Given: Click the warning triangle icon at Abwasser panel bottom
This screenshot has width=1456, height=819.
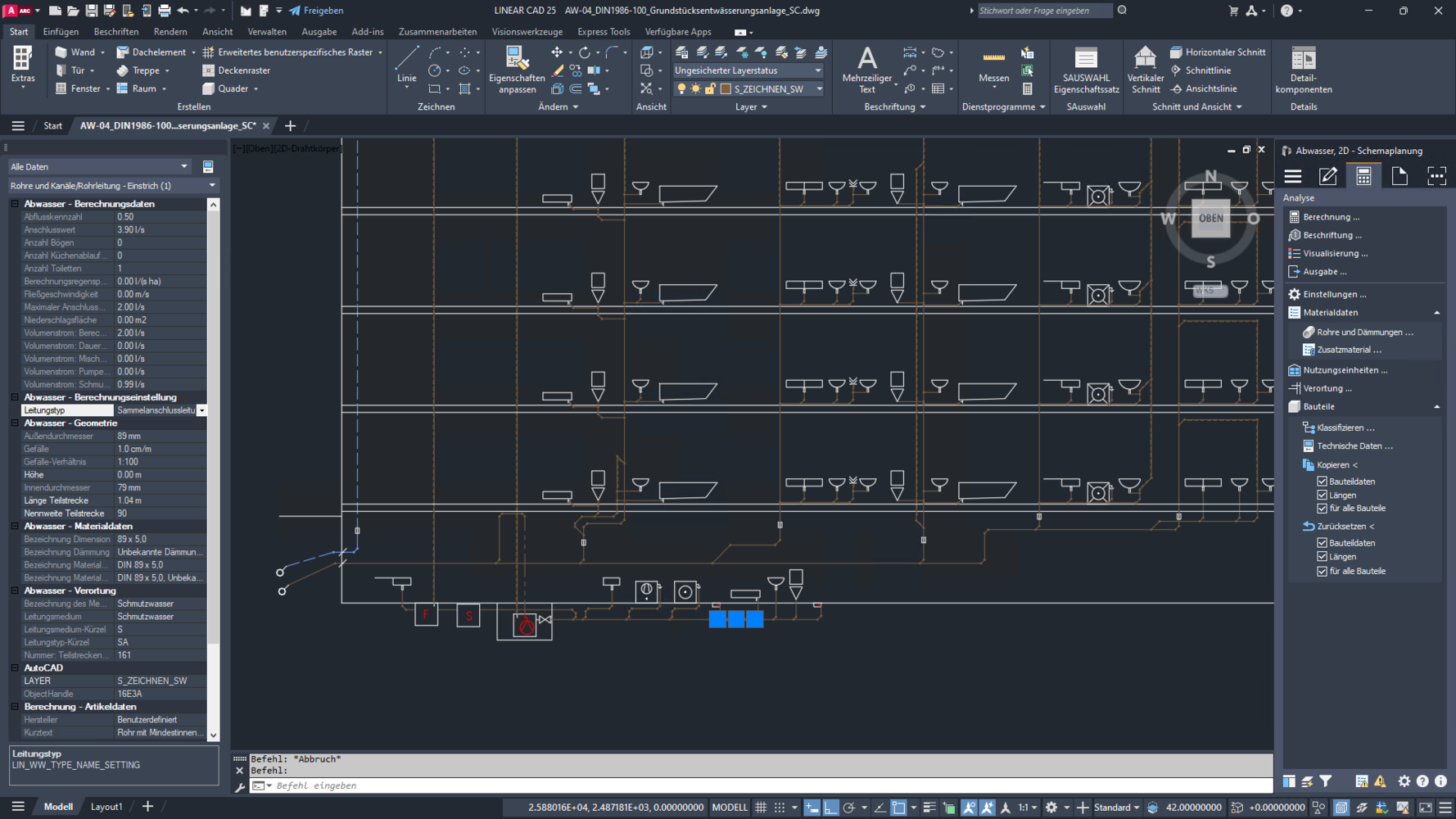Looking at the screenshot, I should [x=1380, y=781].
